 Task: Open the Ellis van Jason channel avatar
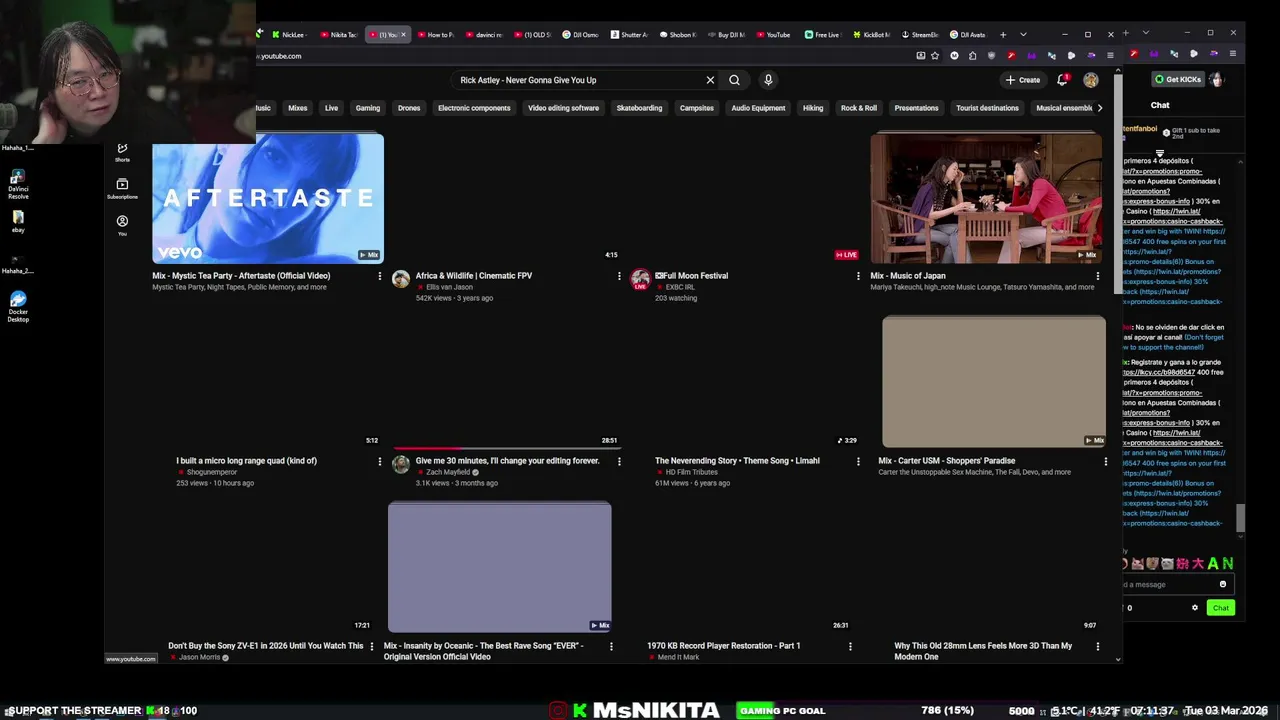click(401, 279)
